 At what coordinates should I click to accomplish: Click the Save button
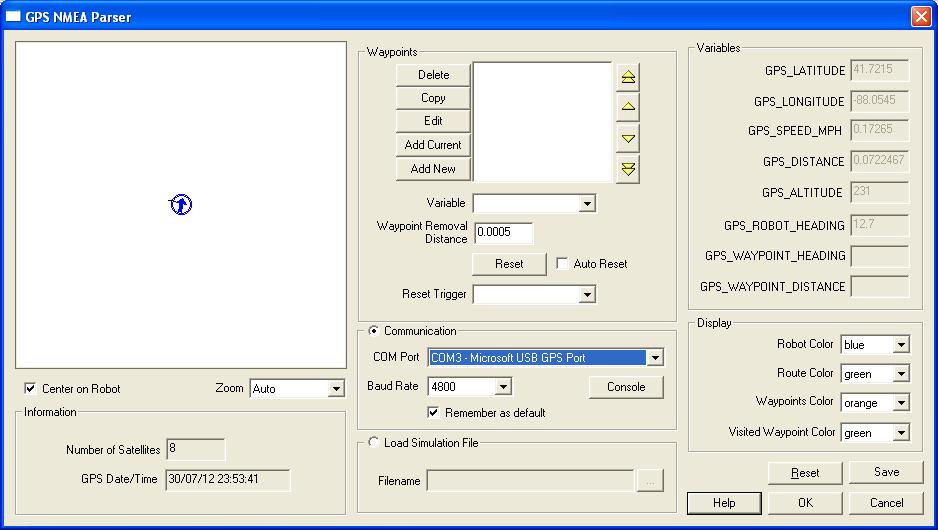[886, 472]
